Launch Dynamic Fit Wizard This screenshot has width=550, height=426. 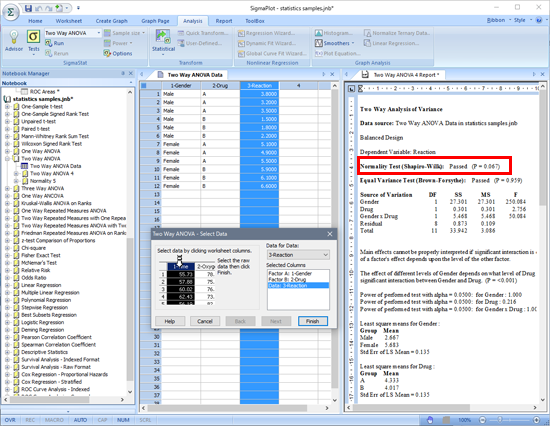tap(267, 43)
